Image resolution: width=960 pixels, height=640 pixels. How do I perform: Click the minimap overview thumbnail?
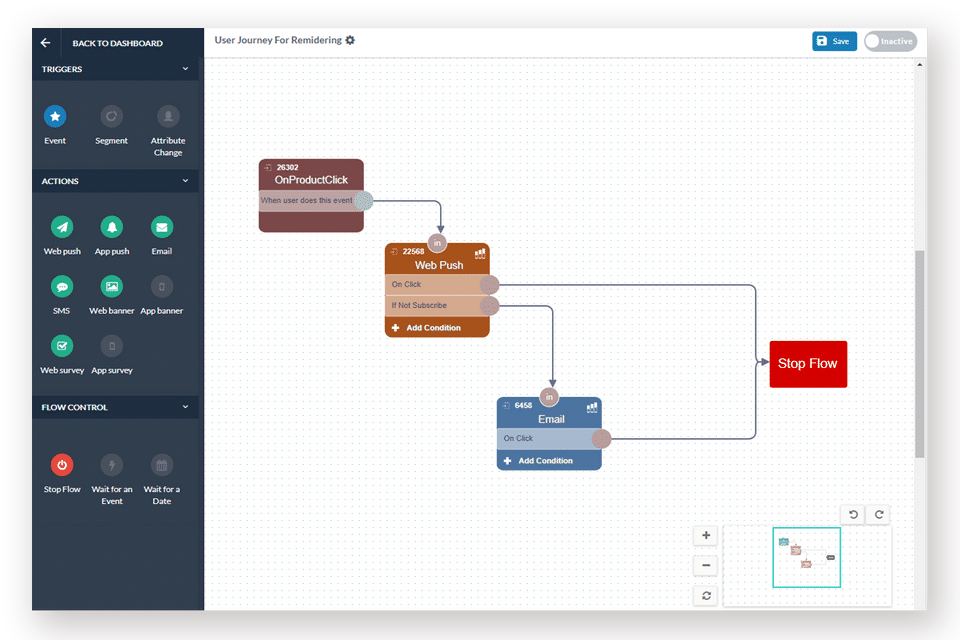point(807,558)
